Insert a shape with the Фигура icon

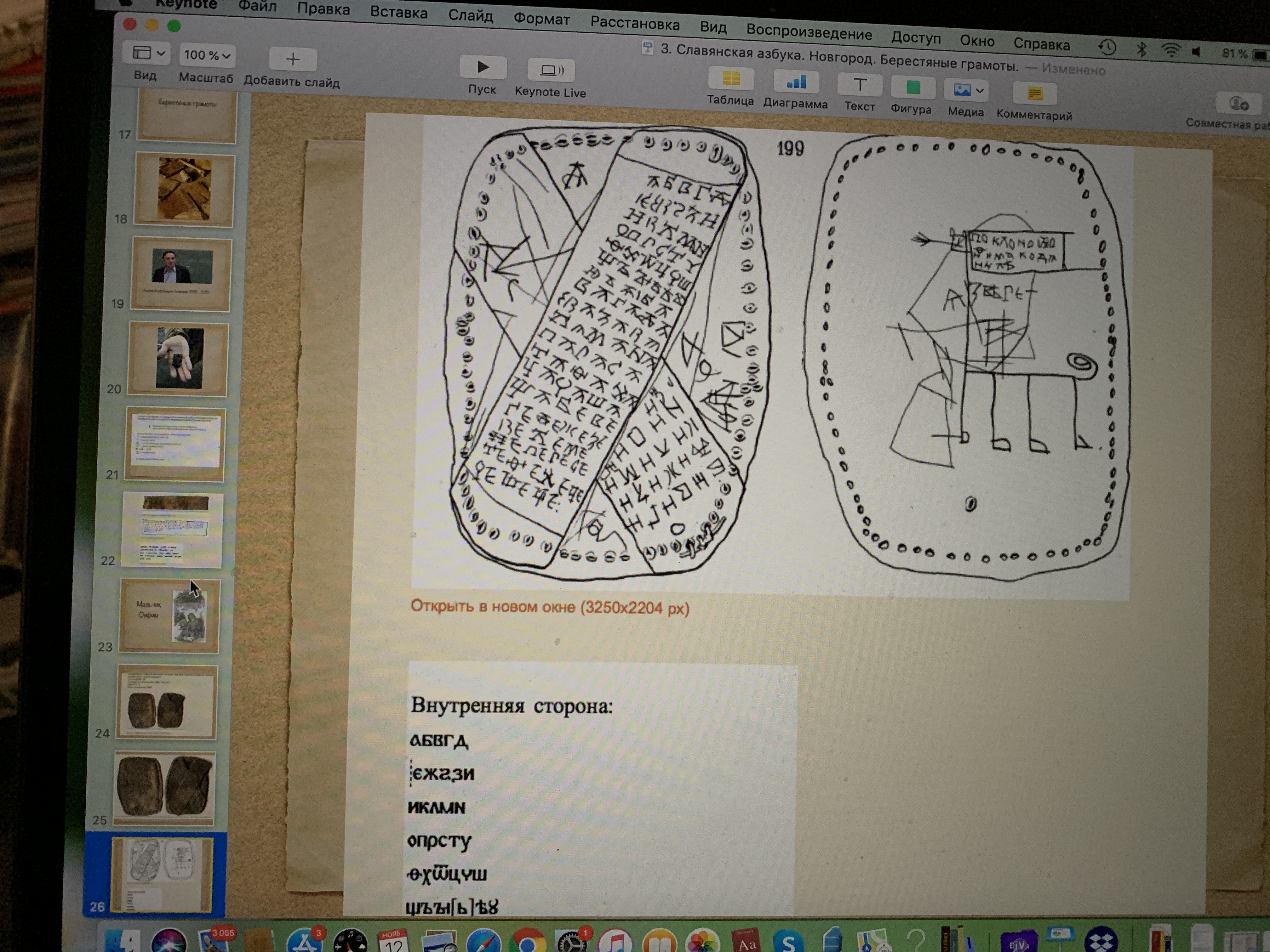tap(912, 88)
